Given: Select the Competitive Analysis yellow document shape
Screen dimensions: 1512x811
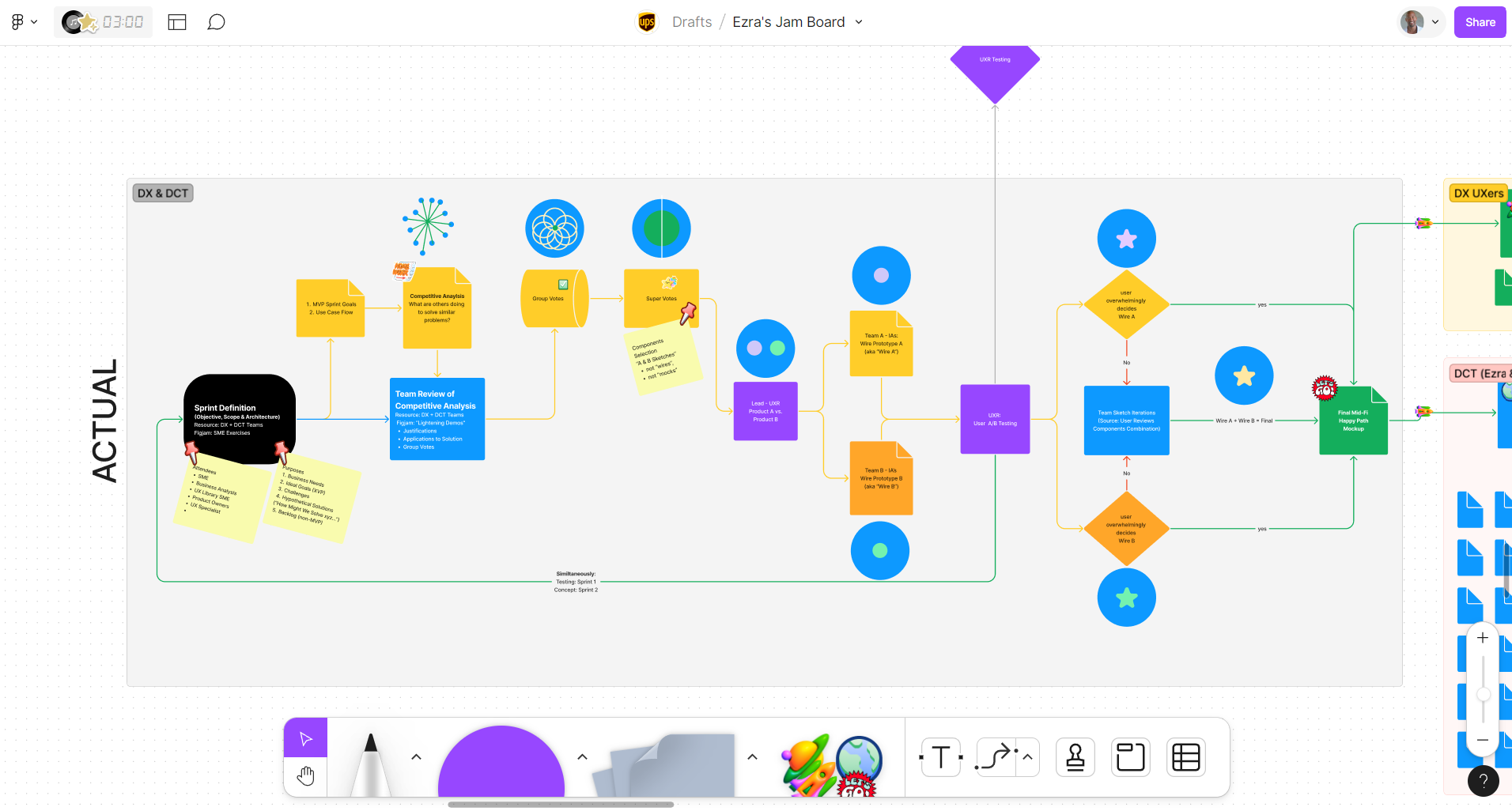Looking at the screenshot, I should [x=437, y=307].
